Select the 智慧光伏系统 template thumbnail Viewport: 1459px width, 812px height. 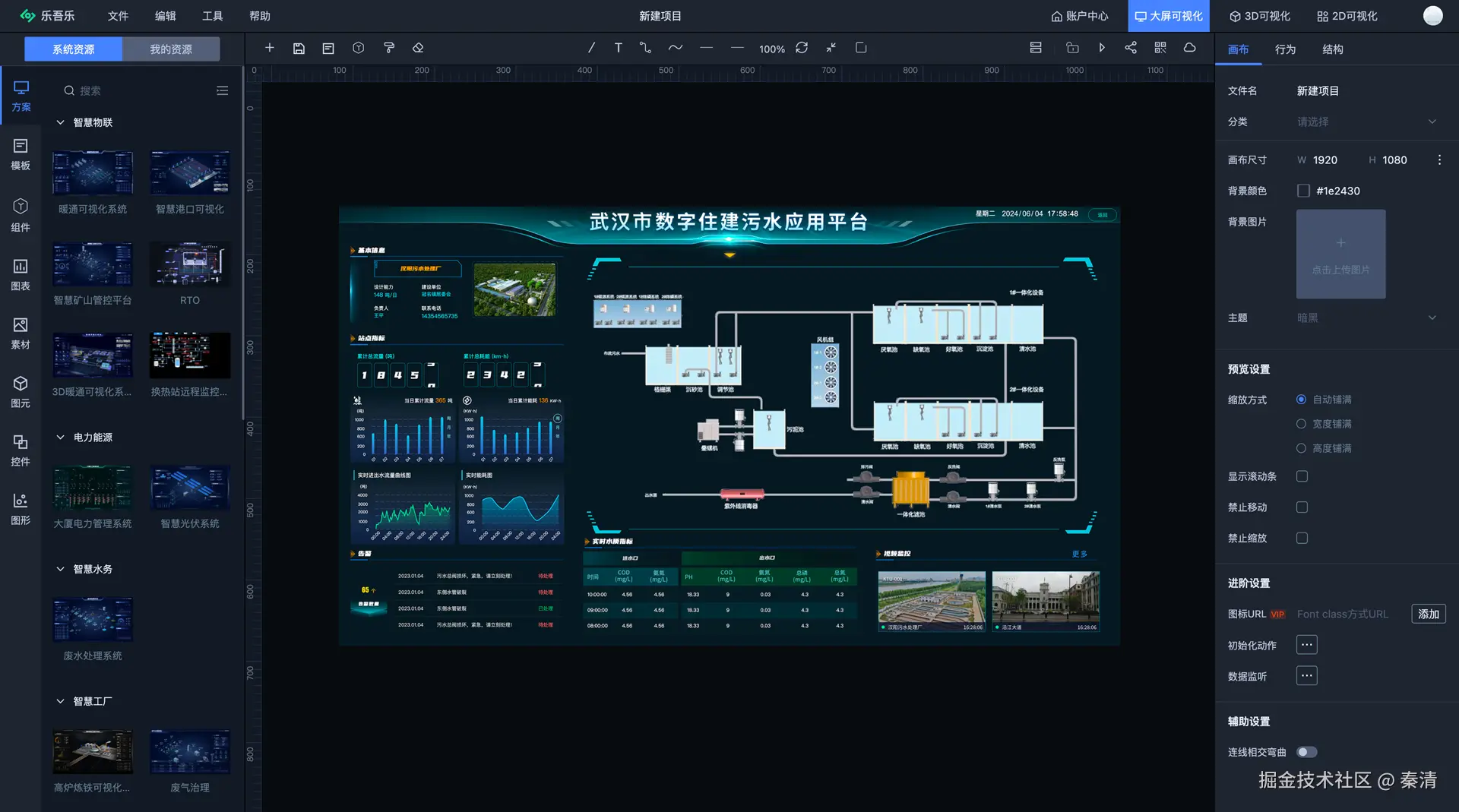click(189, 488)
